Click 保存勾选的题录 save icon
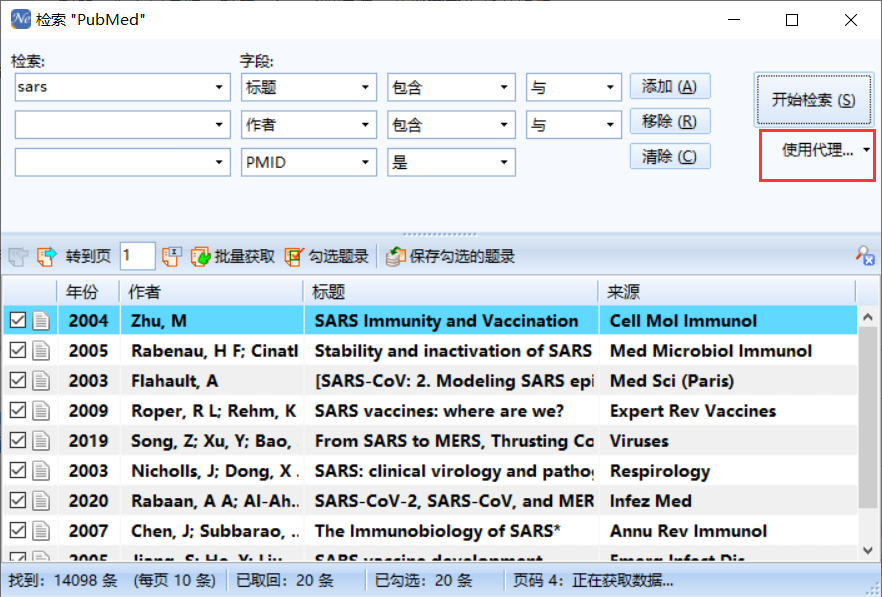The image size is (882, 597). point(395,257)
